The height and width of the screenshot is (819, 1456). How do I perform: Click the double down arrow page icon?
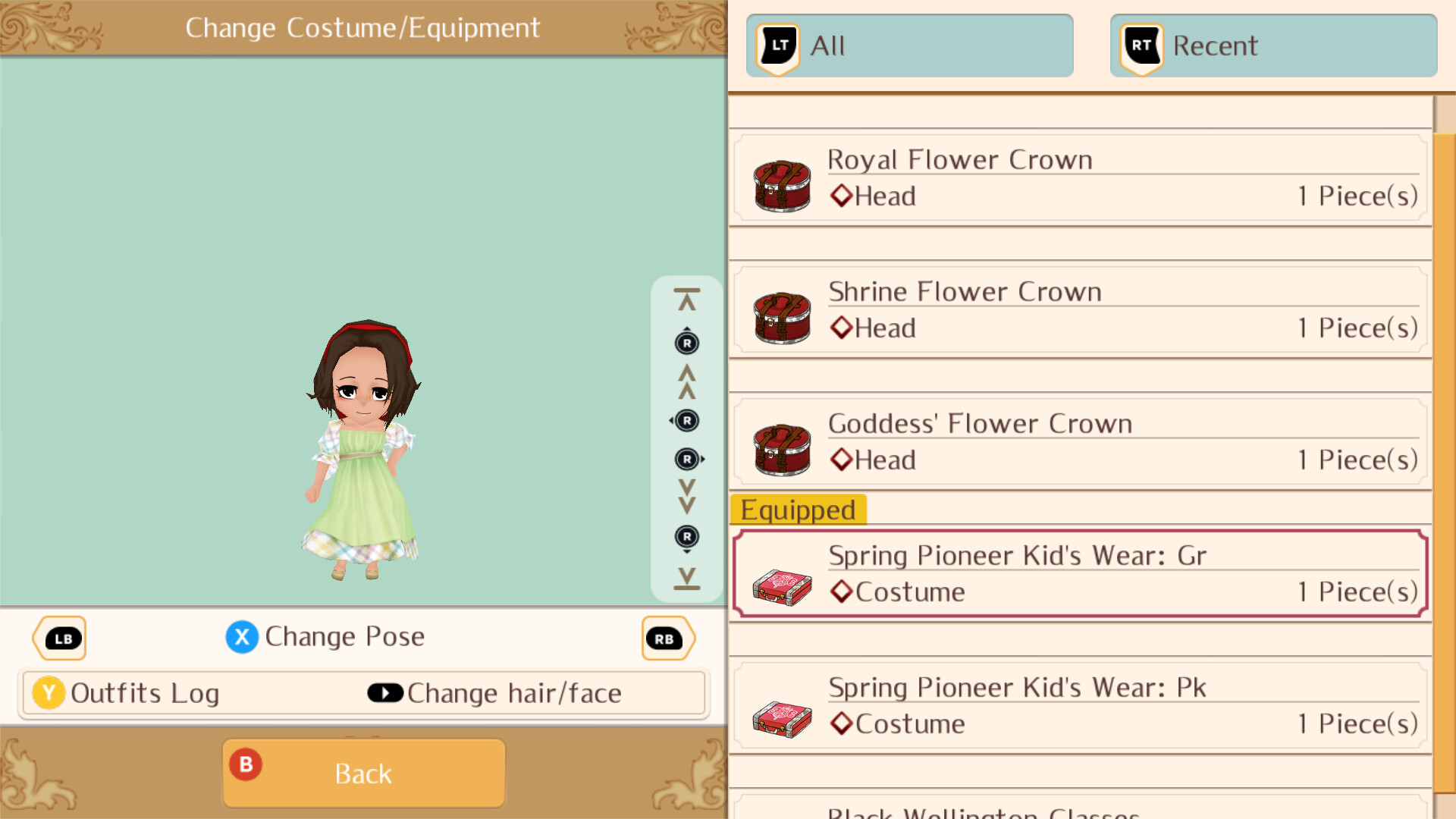click(x=687, y=497)
